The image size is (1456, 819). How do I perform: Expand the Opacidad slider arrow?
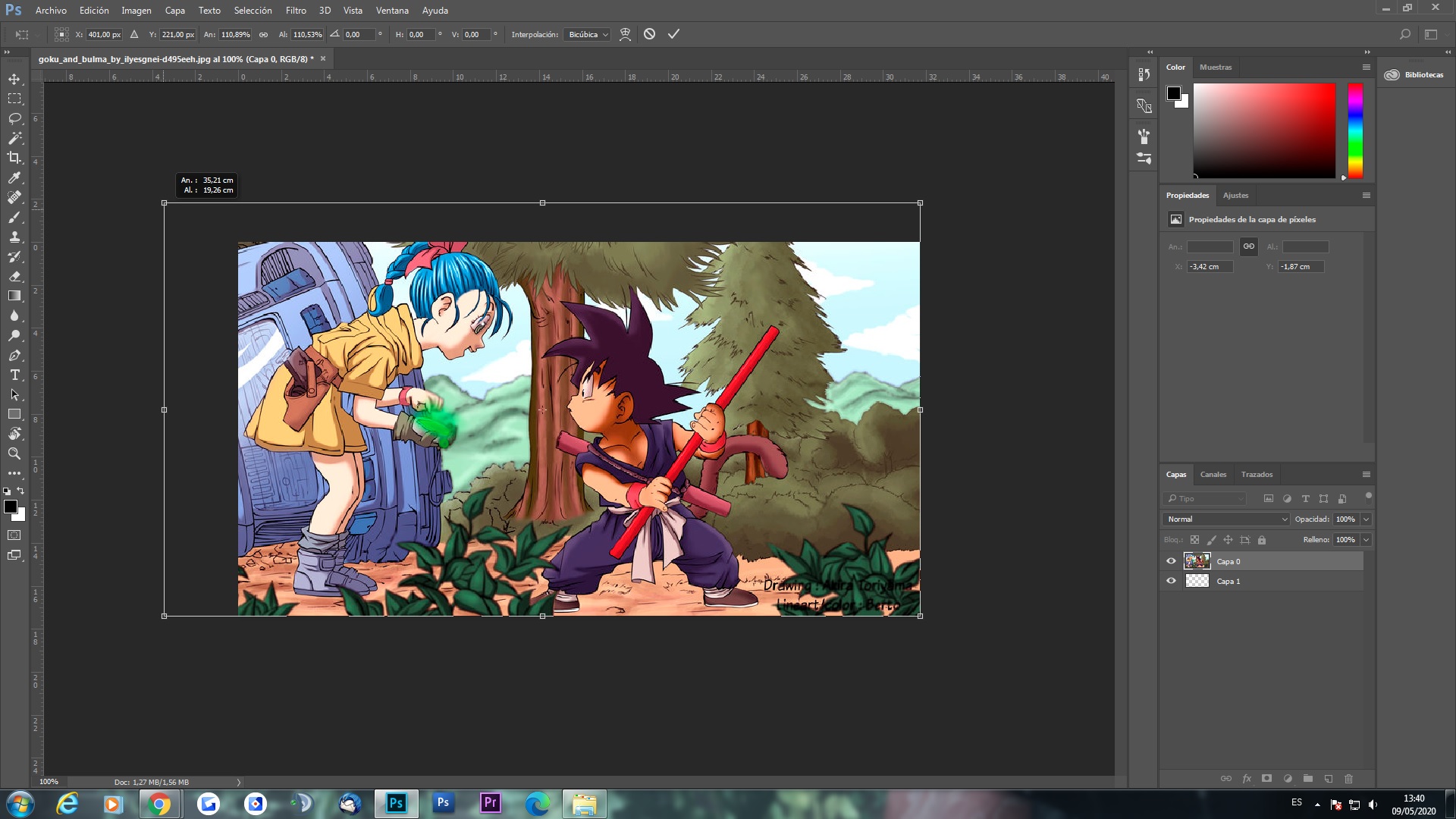[1366, 519]
